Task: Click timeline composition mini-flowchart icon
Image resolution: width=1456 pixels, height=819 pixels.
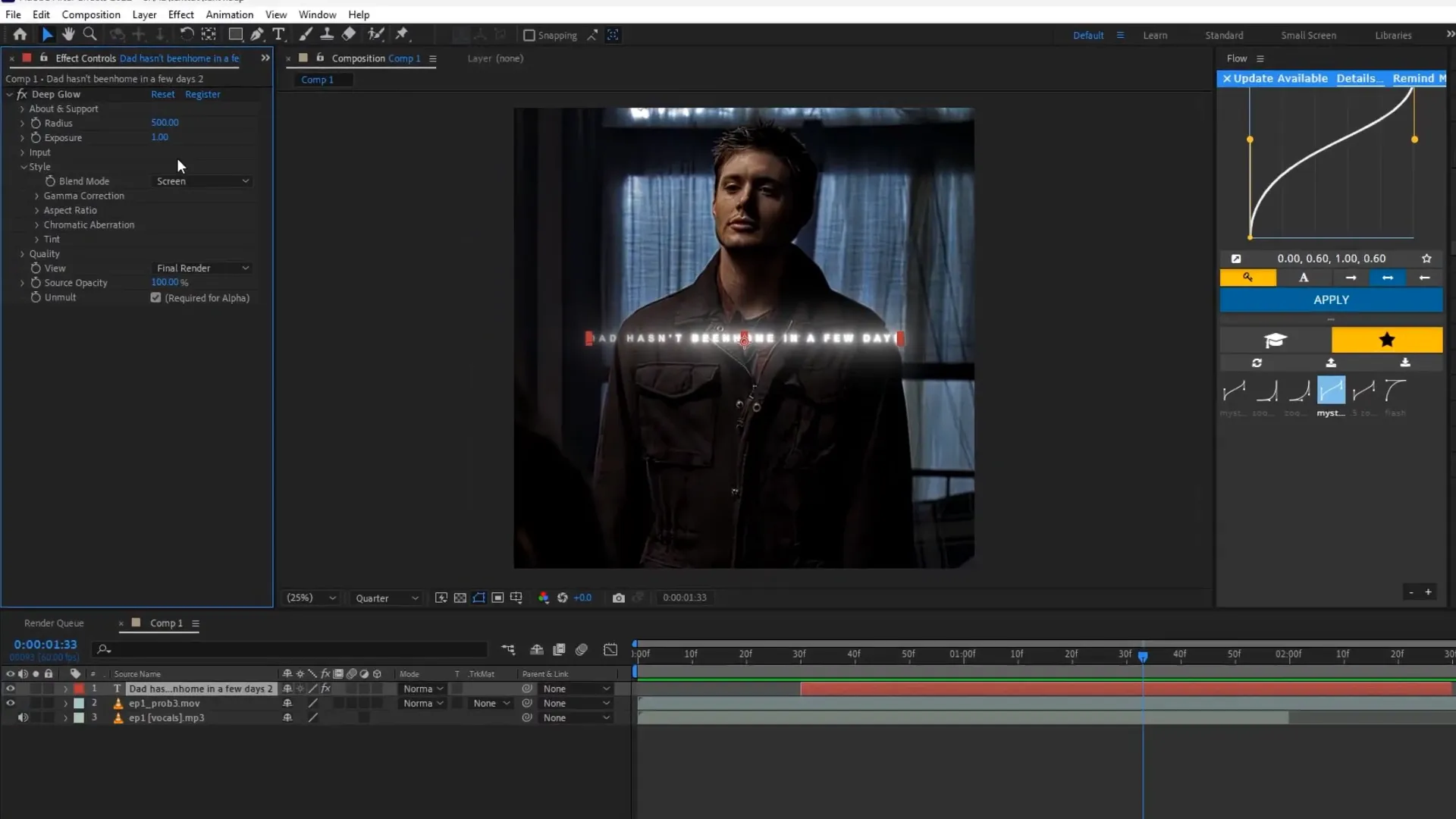Action: [x=508, y=649]
